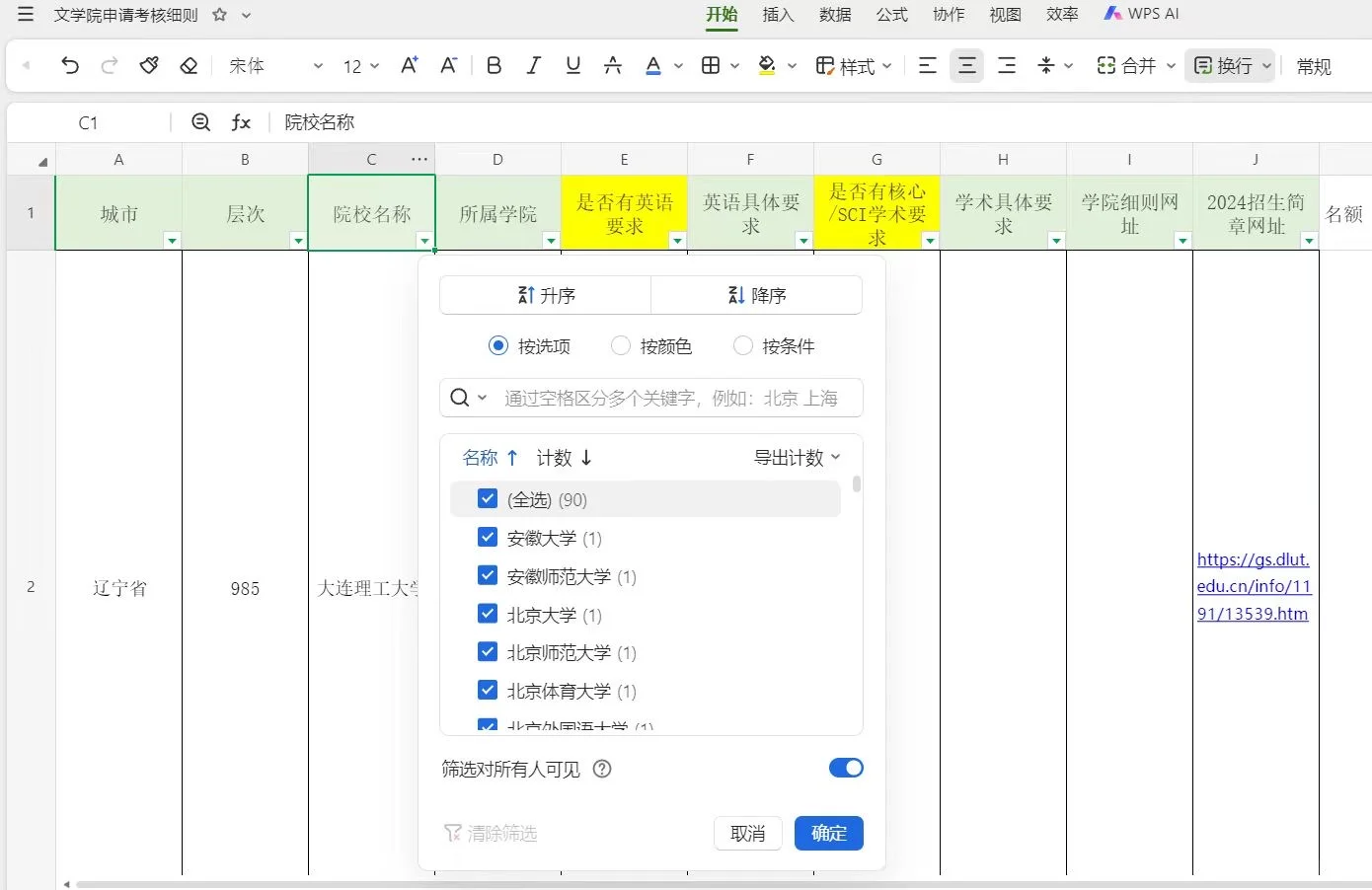Image resolution: width=1372 pixels, height=890 pixels.
Task: Open the insert function fx icon
Action: pos(241,122)
